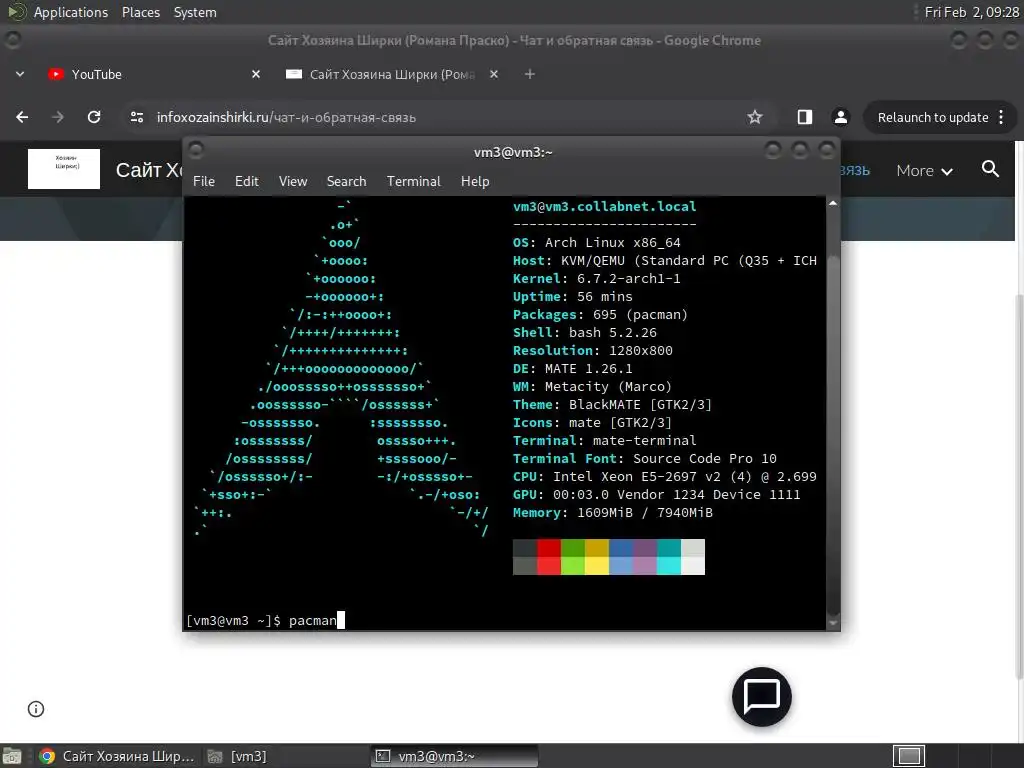Open terminal View menu
Viewport: 1024px width, 768px height.
[x=293, y=181]
